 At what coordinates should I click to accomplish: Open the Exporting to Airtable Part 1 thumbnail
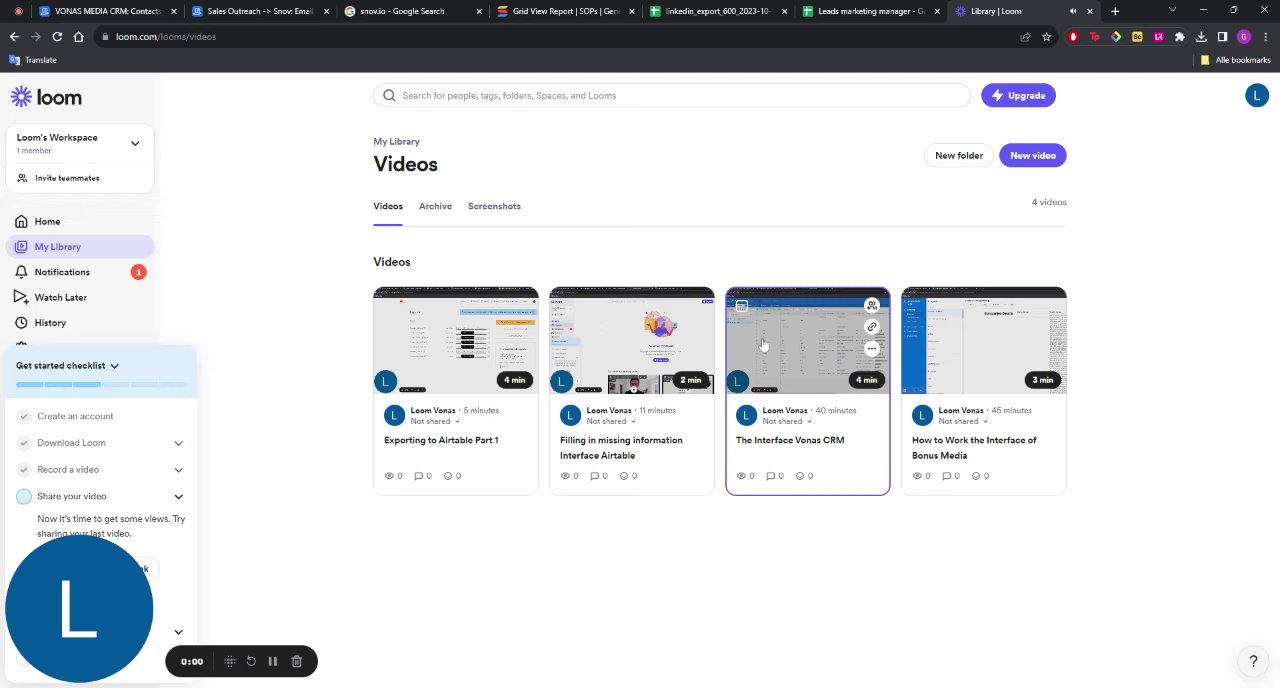pos(456,340)
